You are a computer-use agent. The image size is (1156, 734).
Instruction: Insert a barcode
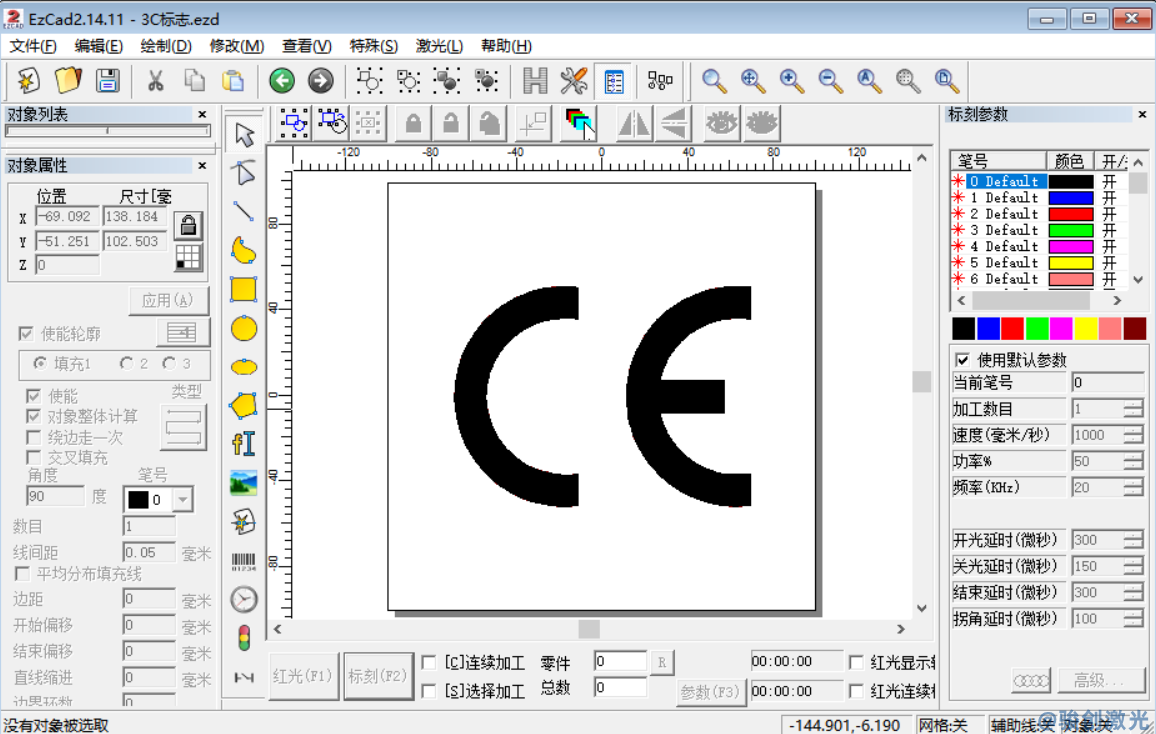(x=244, y=562)
